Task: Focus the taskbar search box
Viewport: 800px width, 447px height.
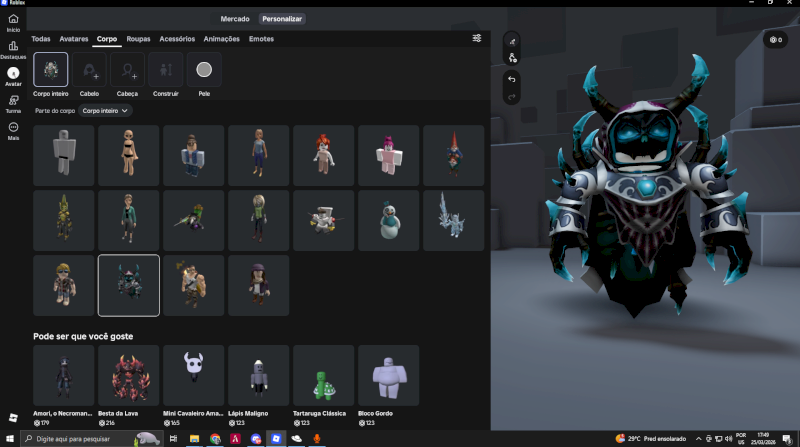Action: (92, 439)
